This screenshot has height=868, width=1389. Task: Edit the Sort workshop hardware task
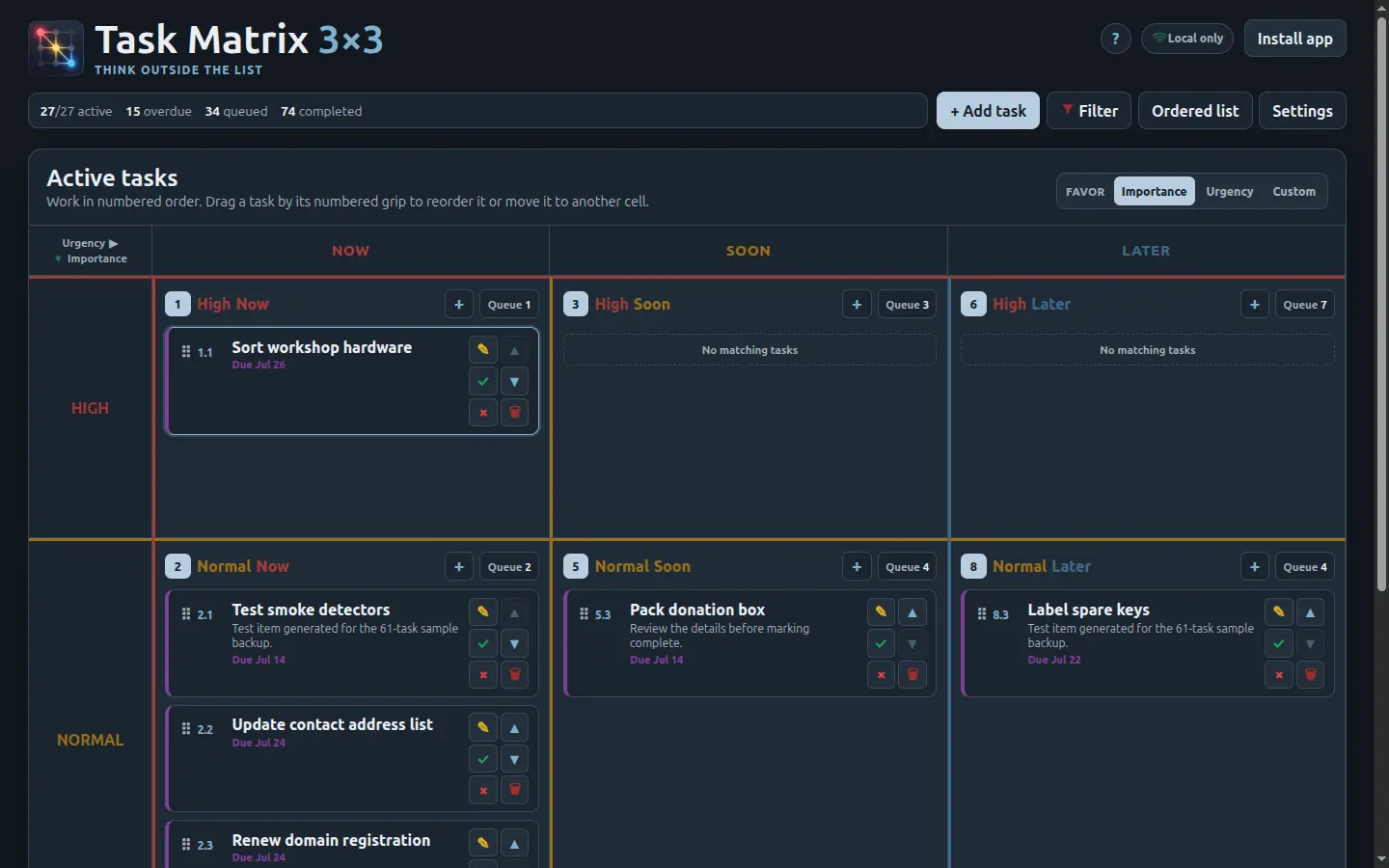pos(483,350)
